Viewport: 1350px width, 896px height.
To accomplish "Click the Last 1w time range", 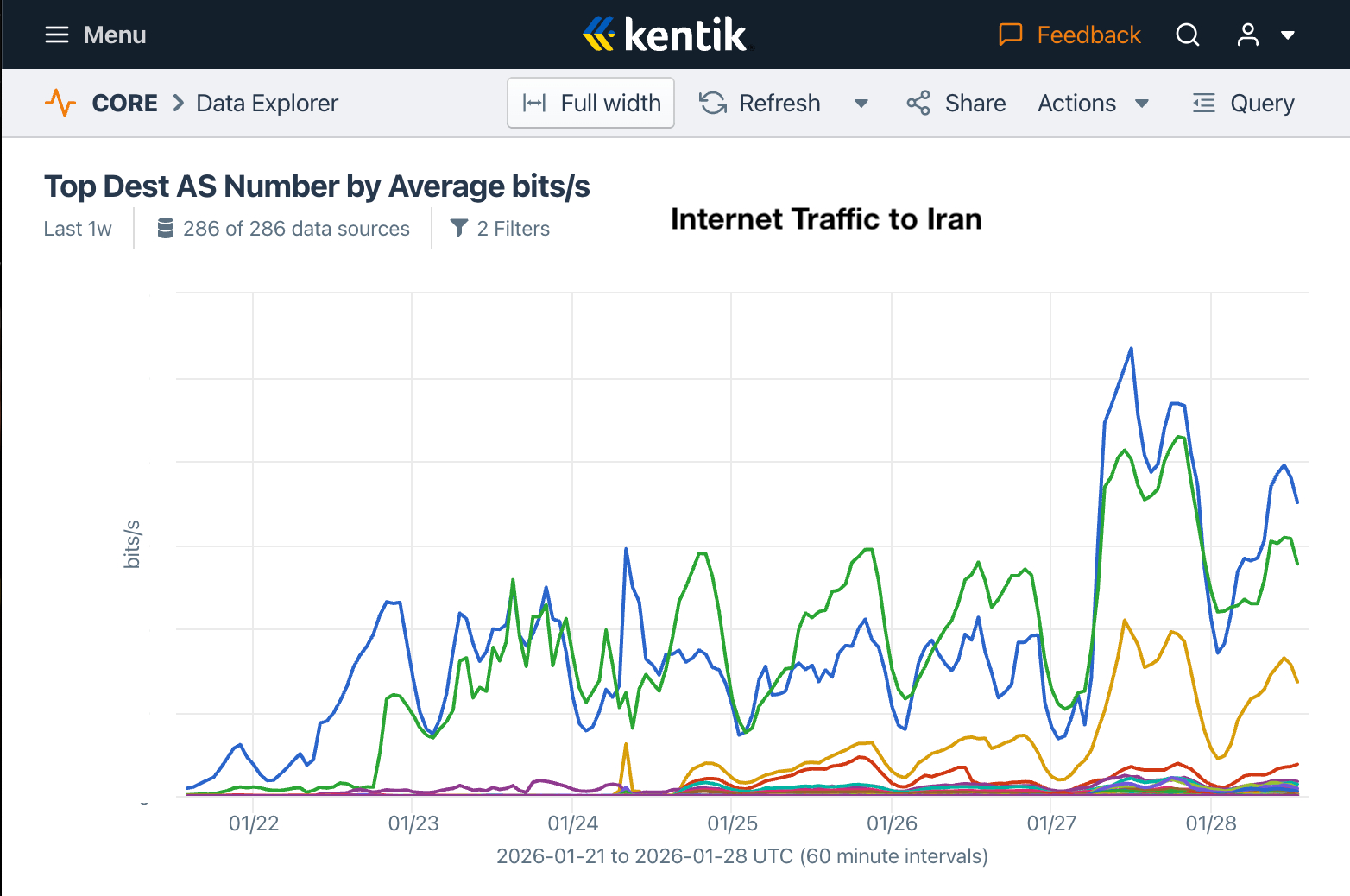I will point(78,229).
